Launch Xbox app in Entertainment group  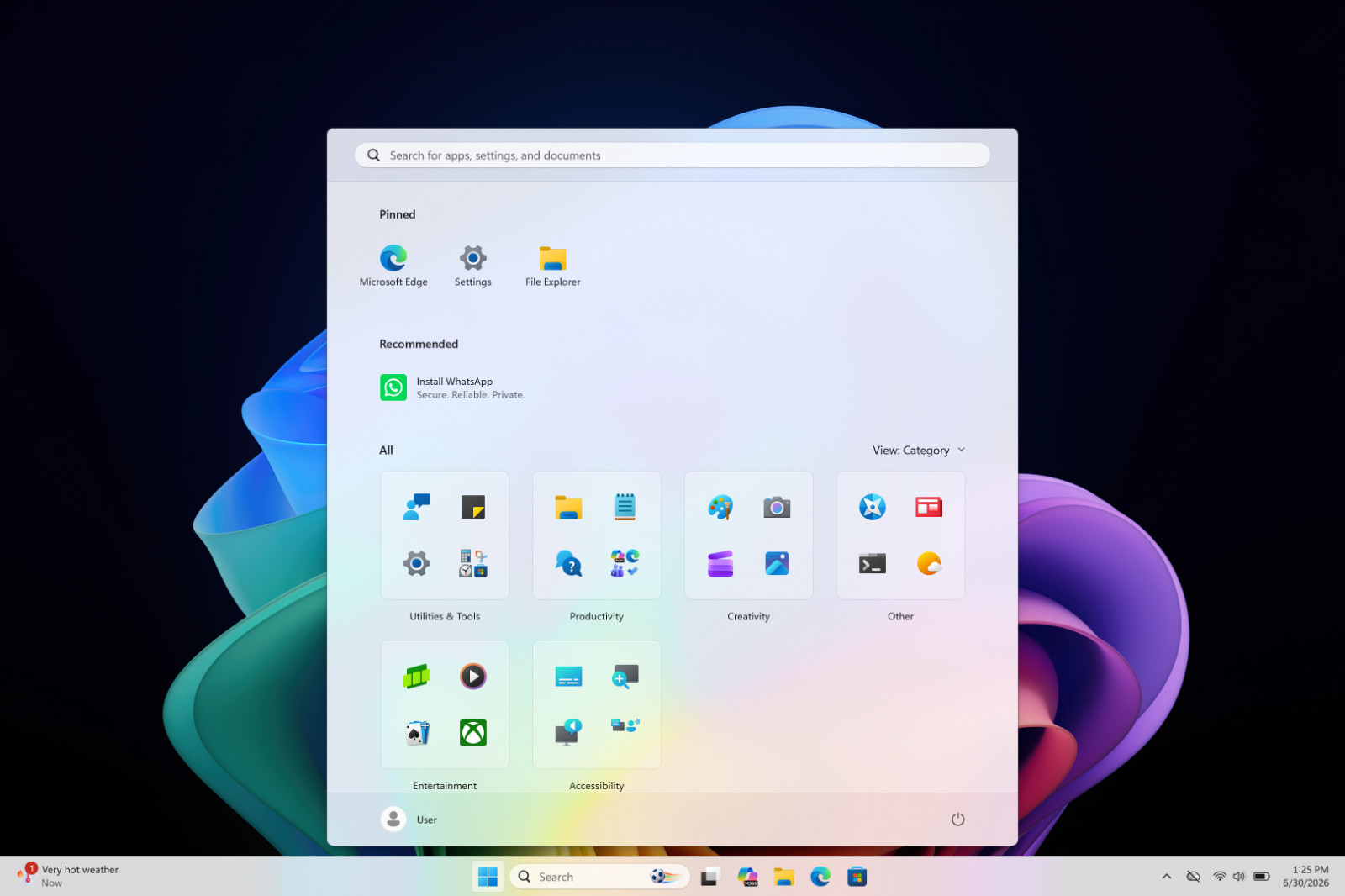coord(473,733)
